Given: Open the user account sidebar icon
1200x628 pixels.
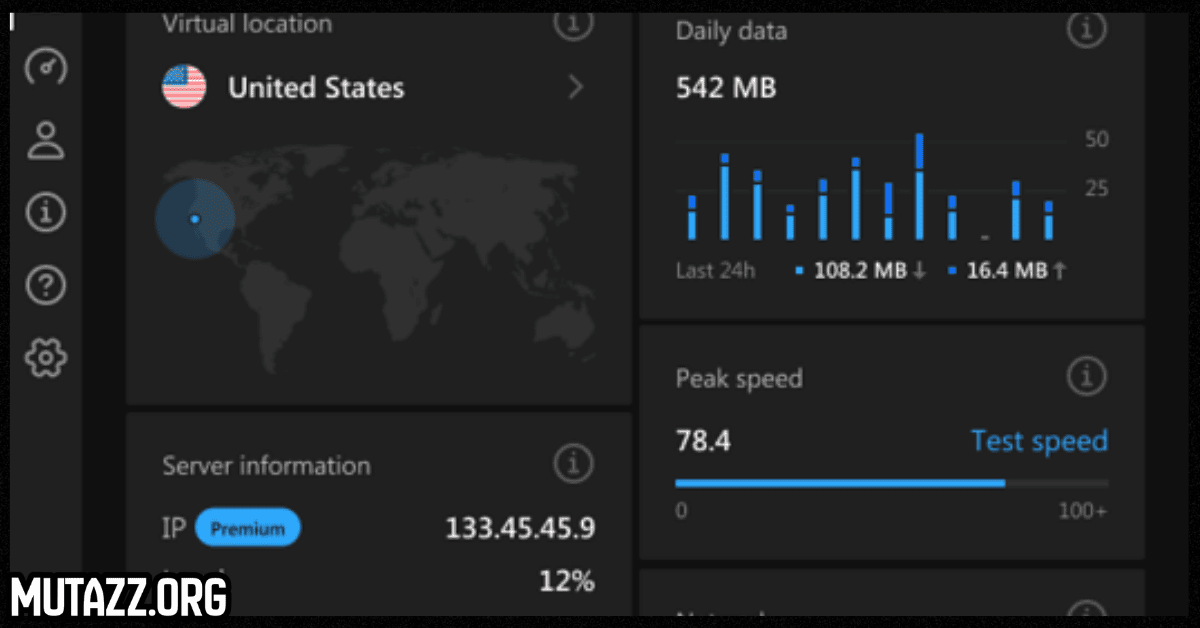Looking at the screenshot, I should pyautogui.click(x=45, y=140).
